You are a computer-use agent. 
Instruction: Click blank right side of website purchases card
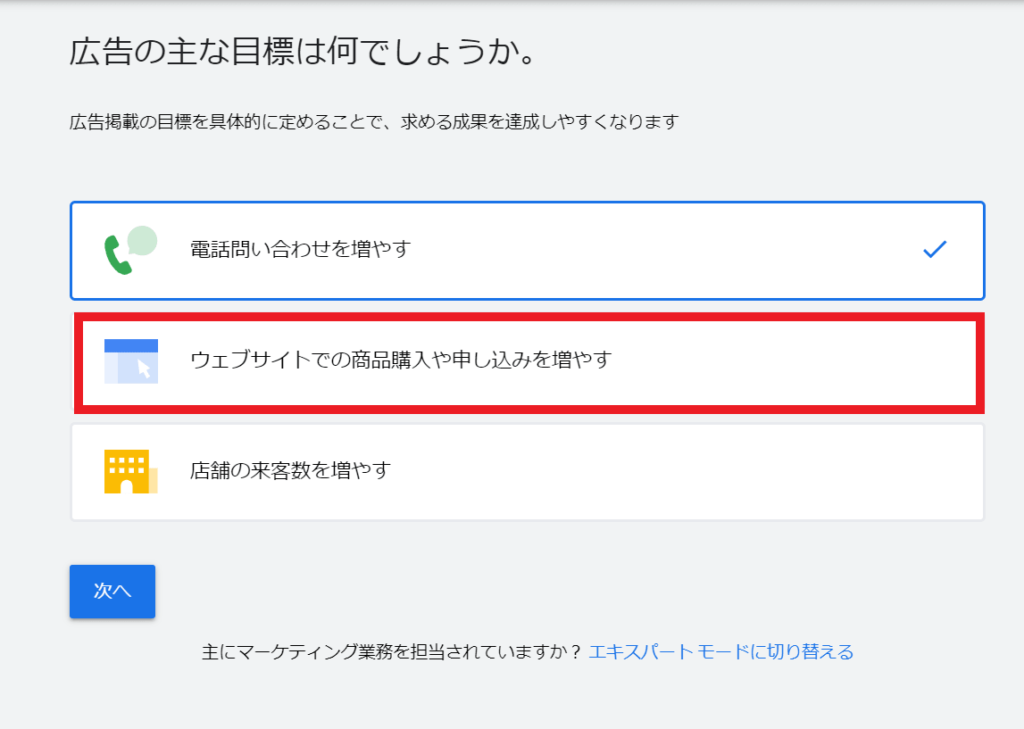pyautogui.click(x=784, y=363)
